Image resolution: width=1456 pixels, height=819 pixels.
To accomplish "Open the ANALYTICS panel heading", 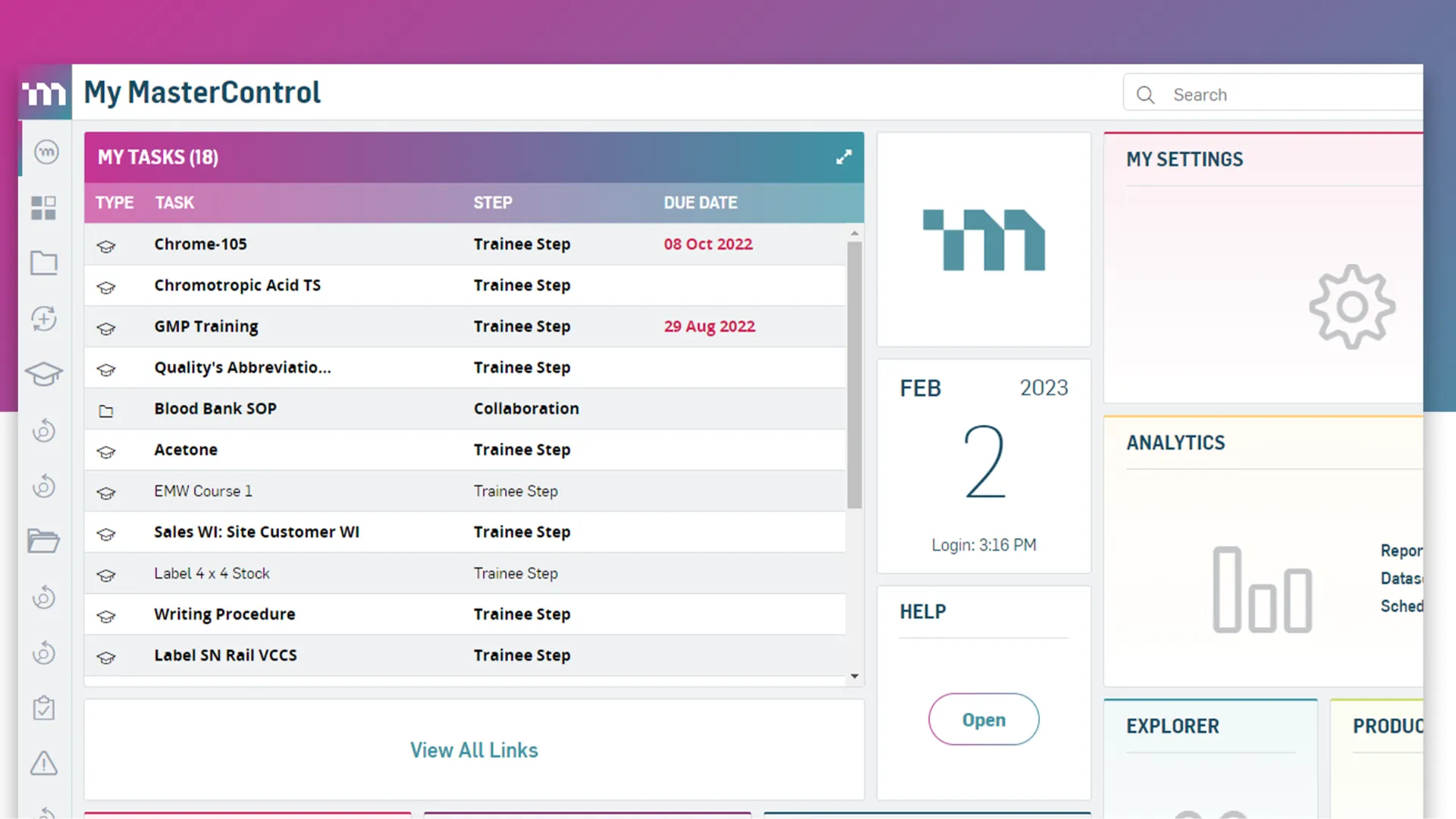I will [1175, 443].
